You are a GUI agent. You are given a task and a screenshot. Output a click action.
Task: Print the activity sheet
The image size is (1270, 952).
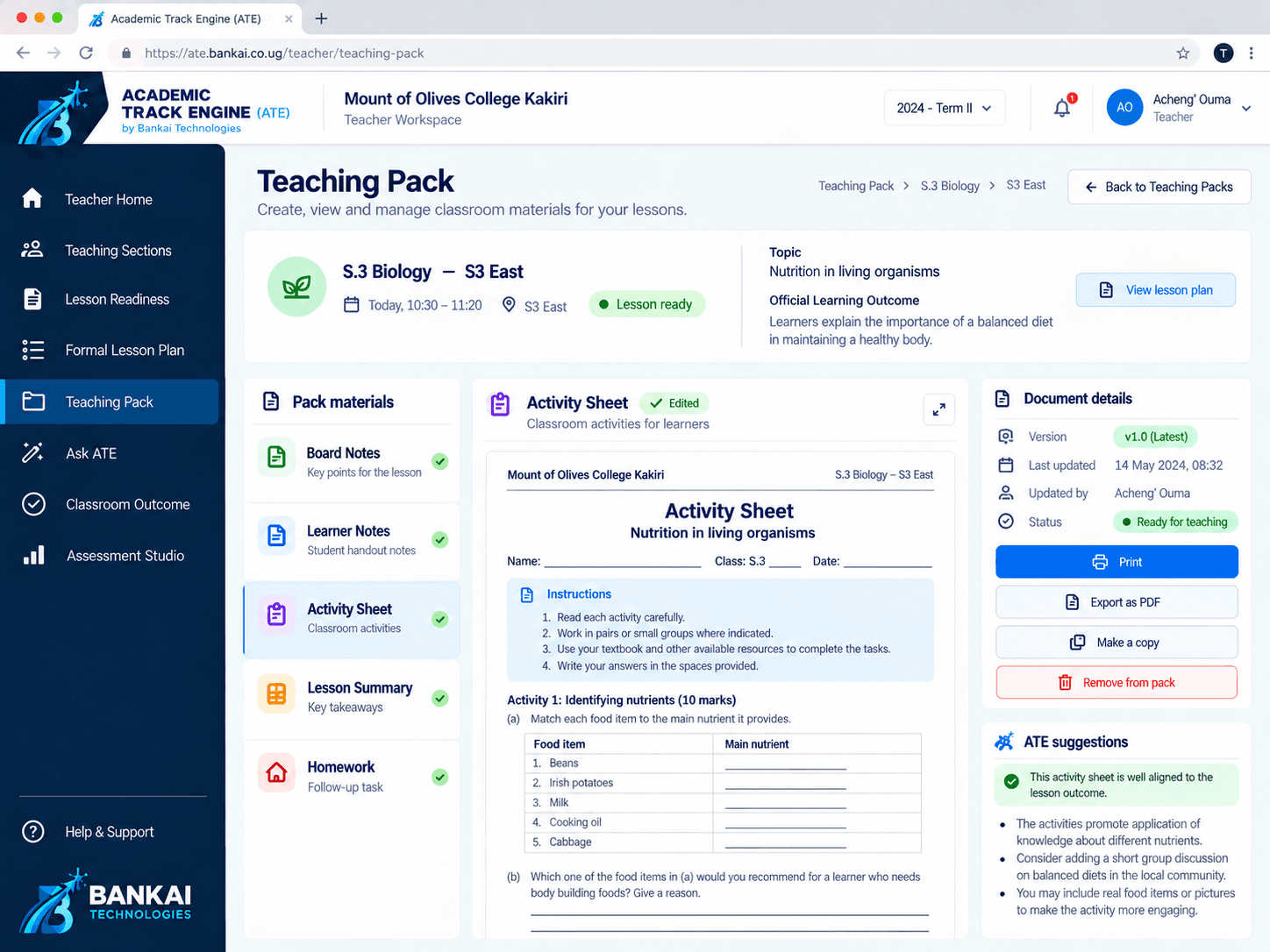pos(1117,562)
